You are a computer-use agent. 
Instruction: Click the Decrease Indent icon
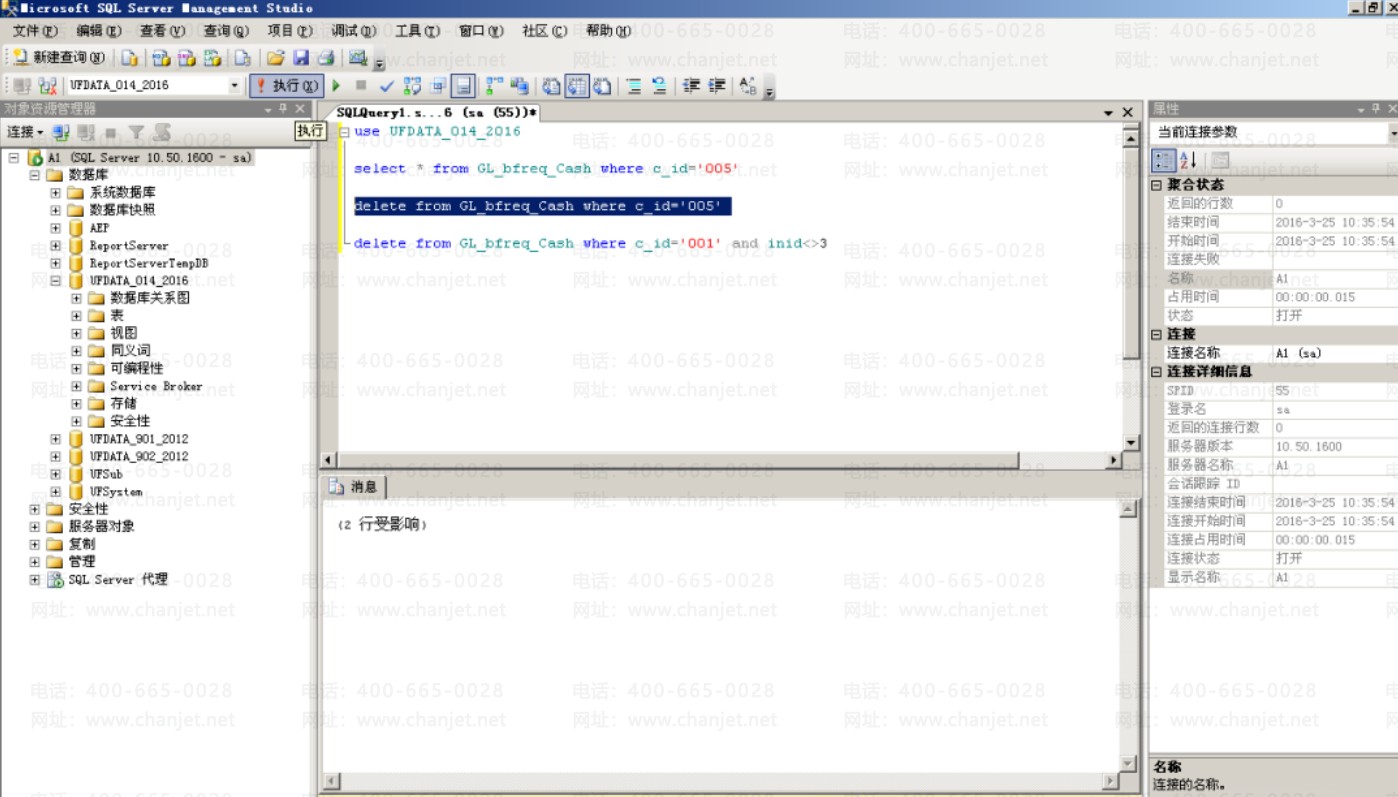(691, 86)
